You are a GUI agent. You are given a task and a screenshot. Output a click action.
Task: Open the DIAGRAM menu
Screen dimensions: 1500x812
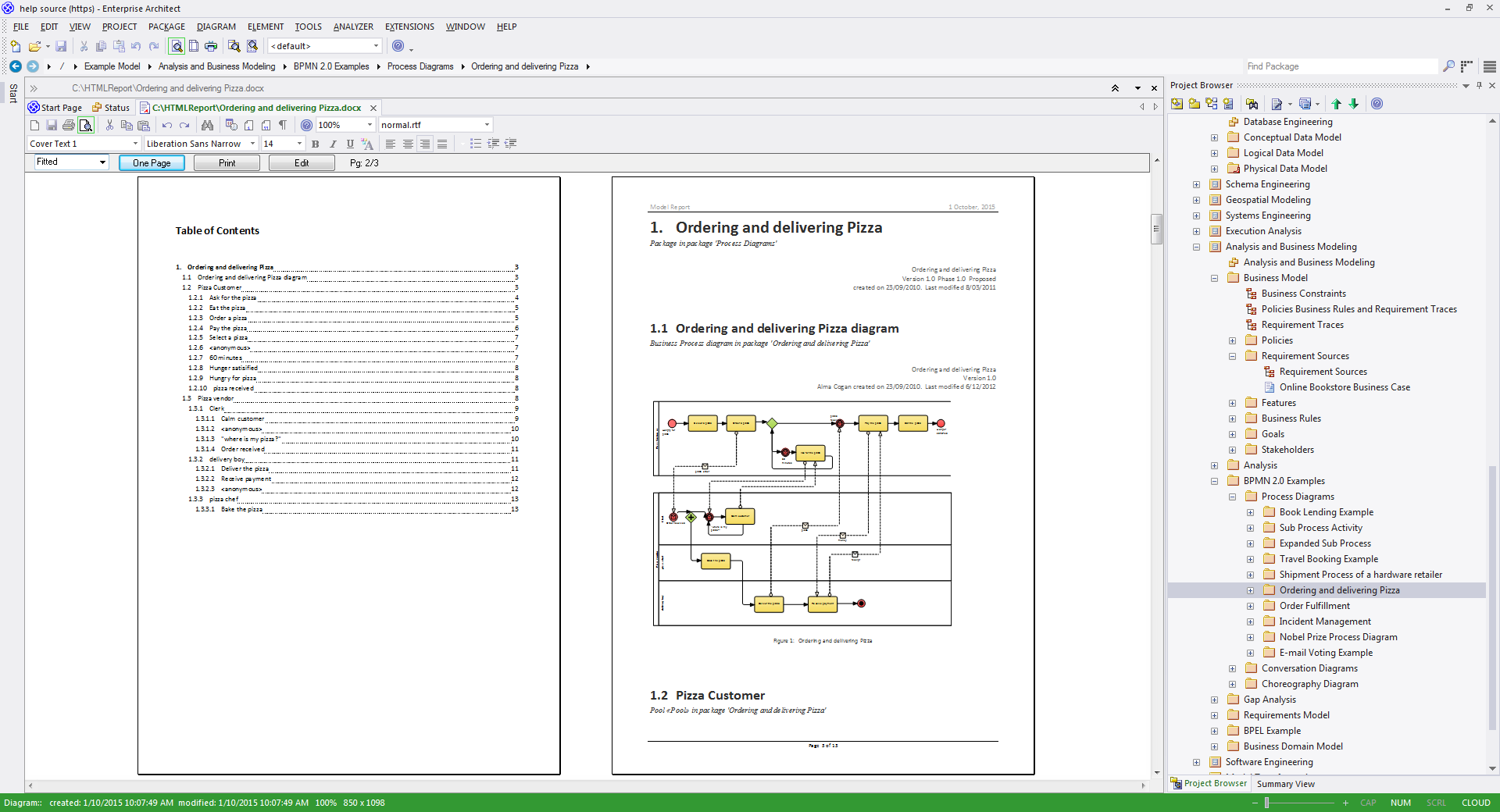[216, 27]
